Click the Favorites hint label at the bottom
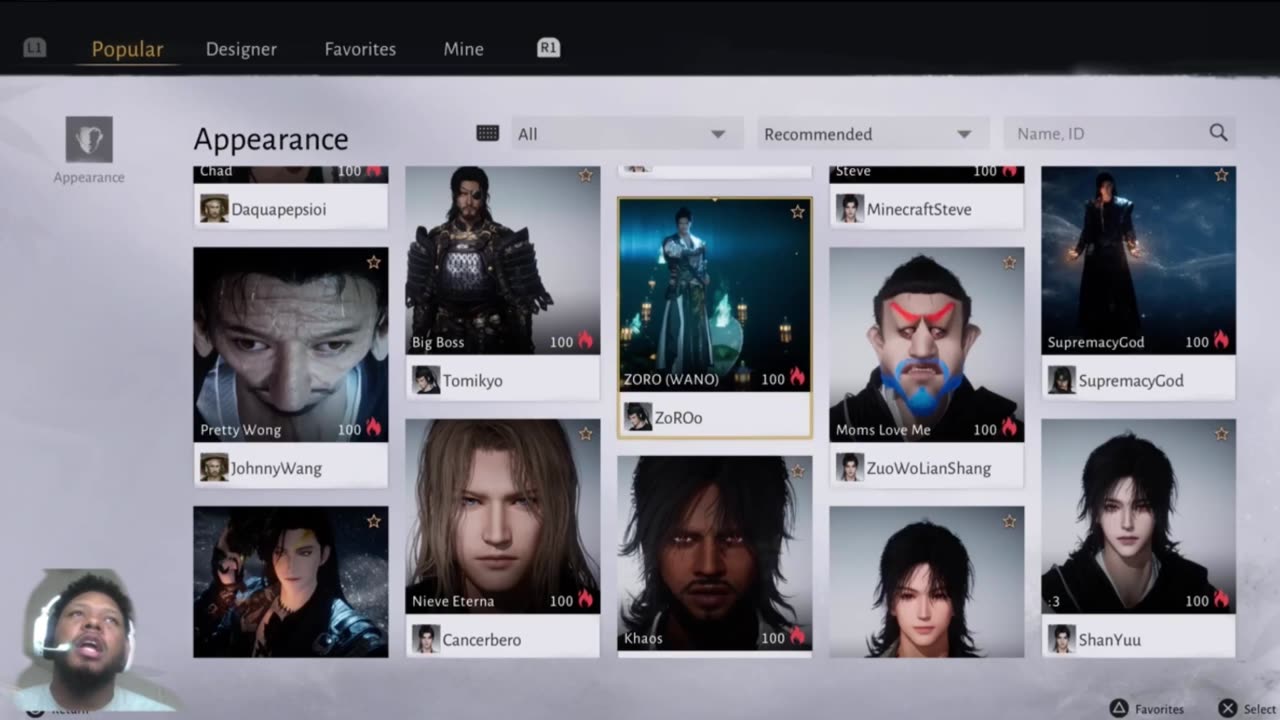The height and width of the screenshot is (720, 1280). (x=1159, y=709)
